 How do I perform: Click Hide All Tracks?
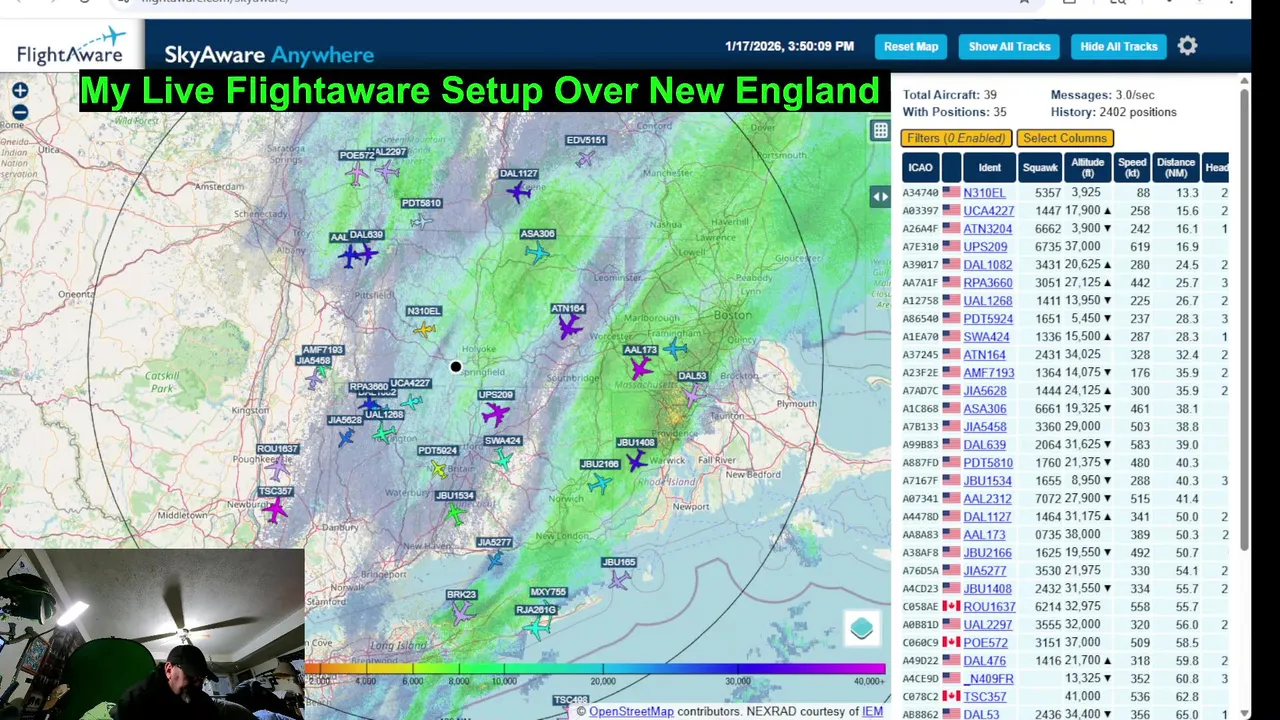click(x=1119, y=47)
